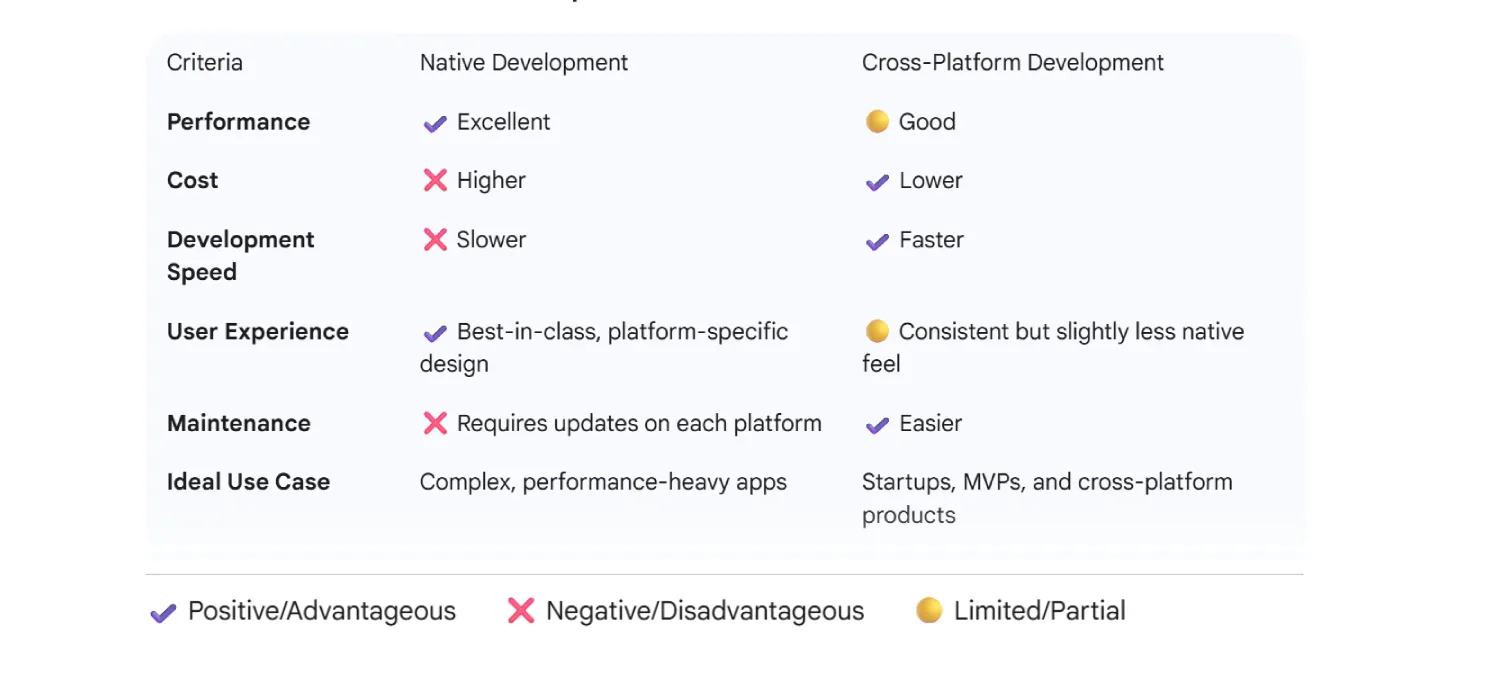Click the red X beside Higher
Viewport: 1494px width, 680px height.
tap(435, 181)
